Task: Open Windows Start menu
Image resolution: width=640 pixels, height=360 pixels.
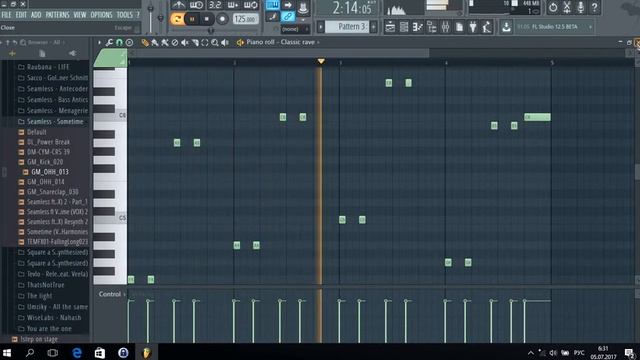Action: point(7,353)
